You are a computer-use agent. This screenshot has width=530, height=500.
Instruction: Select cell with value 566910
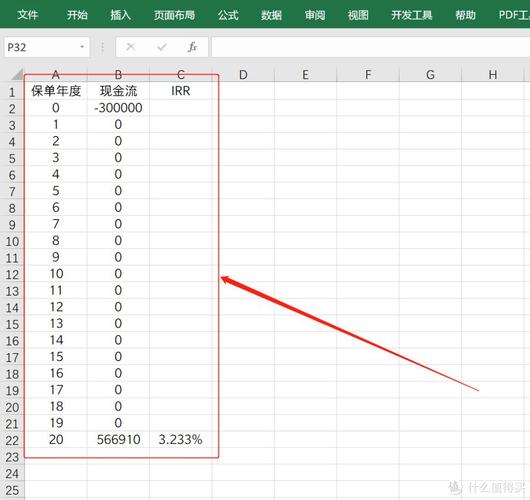click(118, 439)
